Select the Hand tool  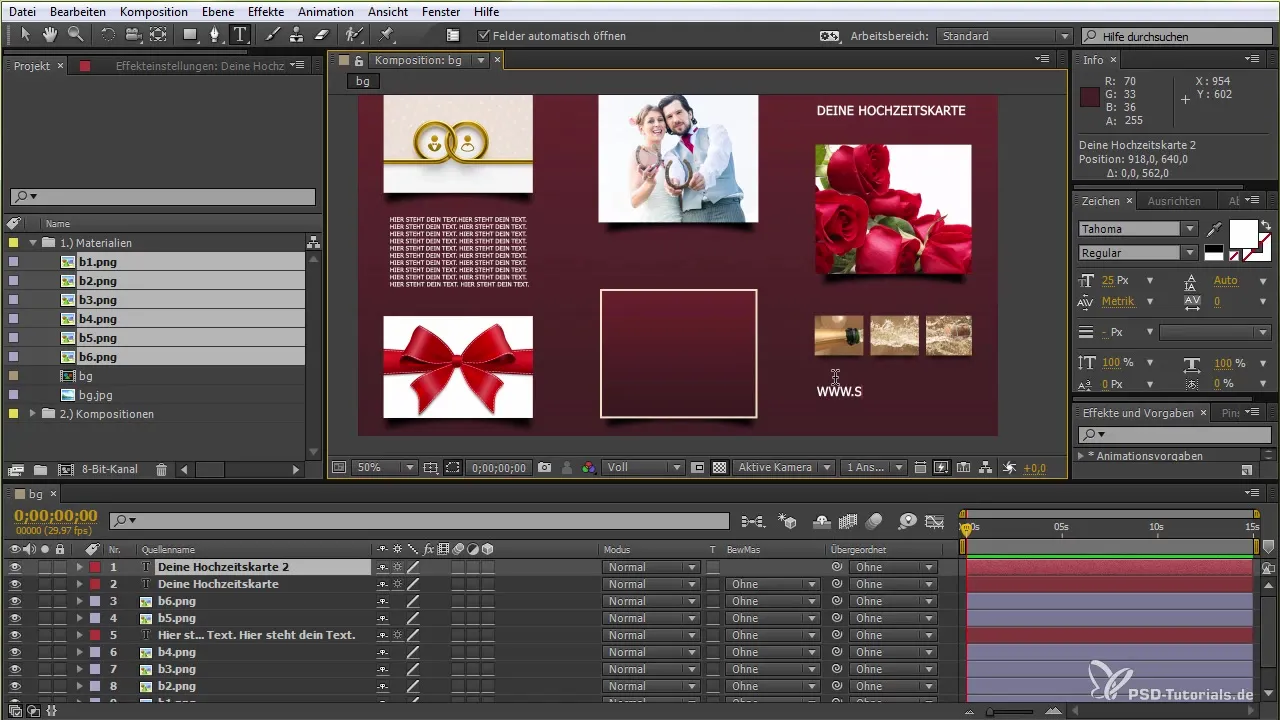point(50,35)
